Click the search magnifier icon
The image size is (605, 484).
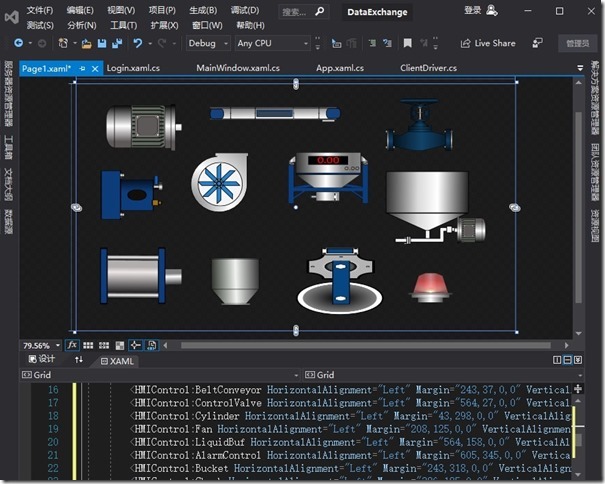[319, 12]
